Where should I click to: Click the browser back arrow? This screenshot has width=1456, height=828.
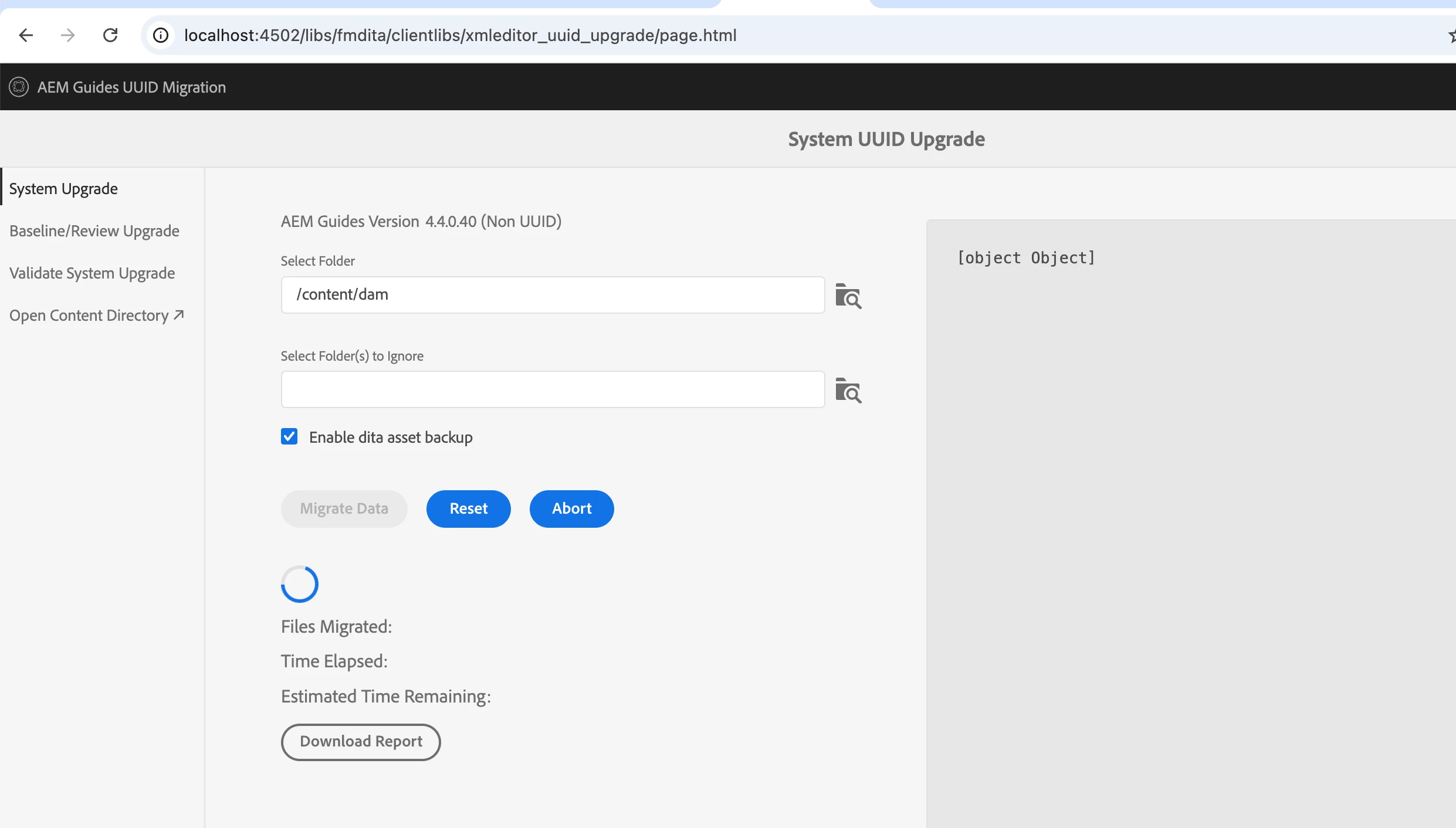pos(26,35)
